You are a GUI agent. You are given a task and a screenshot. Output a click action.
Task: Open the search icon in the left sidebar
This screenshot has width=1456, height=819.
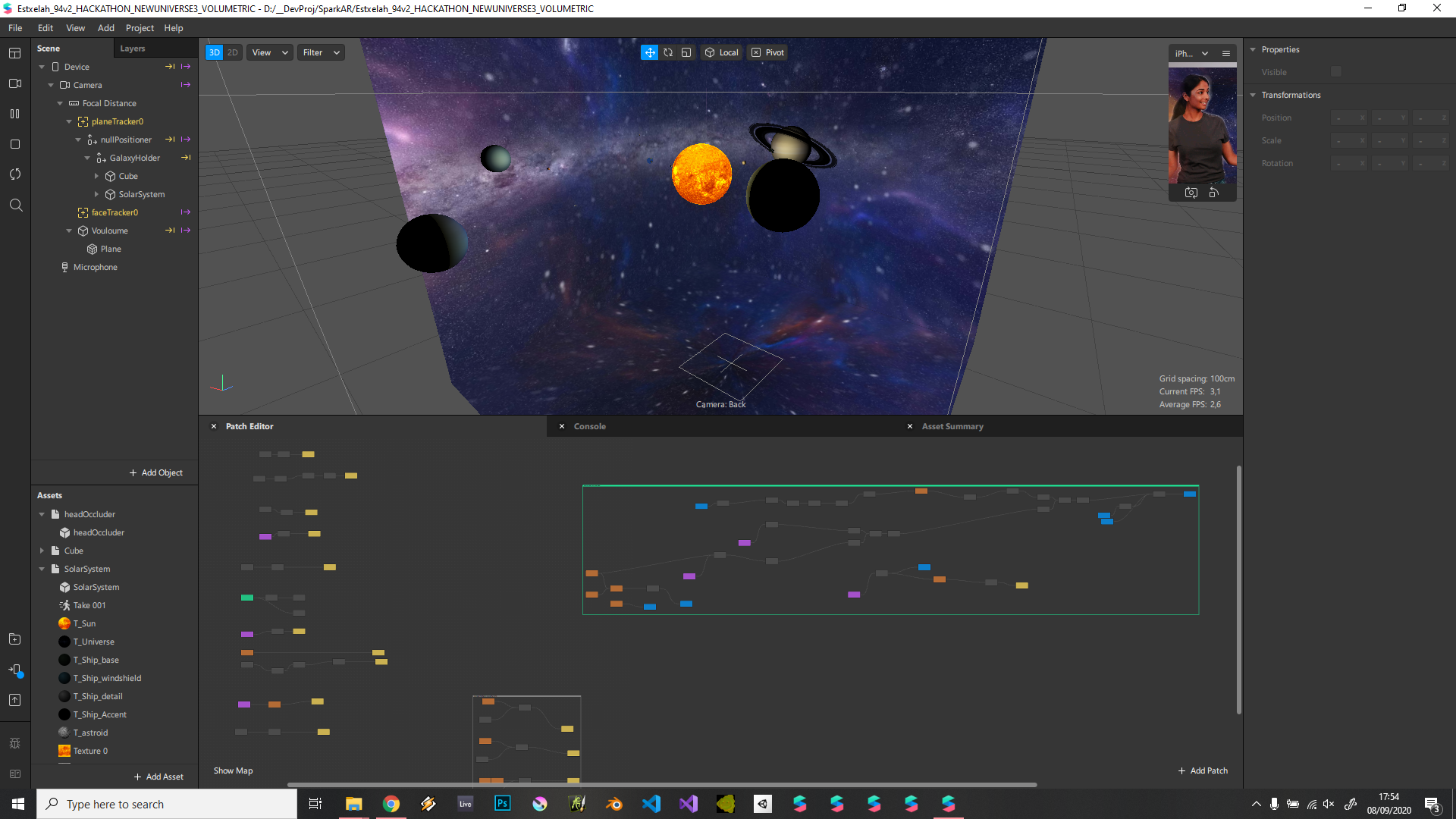pos(15,206)
